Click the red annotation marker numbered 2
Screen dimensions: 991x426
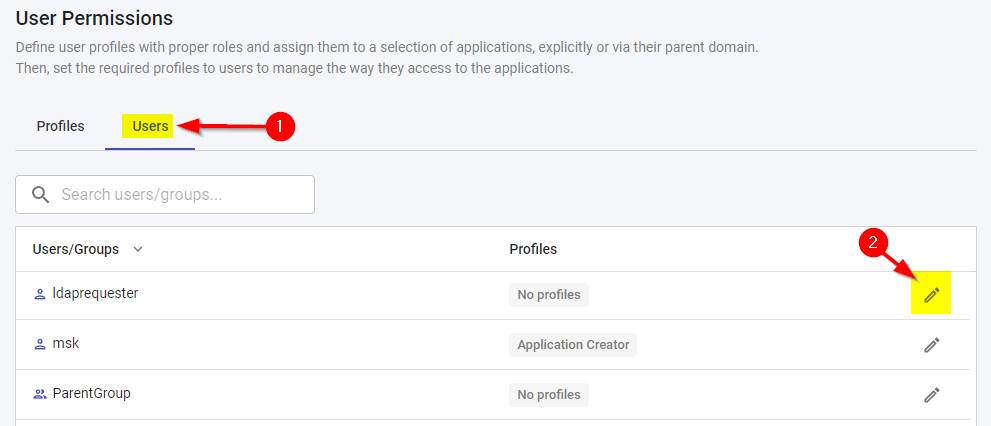(873, 243)
